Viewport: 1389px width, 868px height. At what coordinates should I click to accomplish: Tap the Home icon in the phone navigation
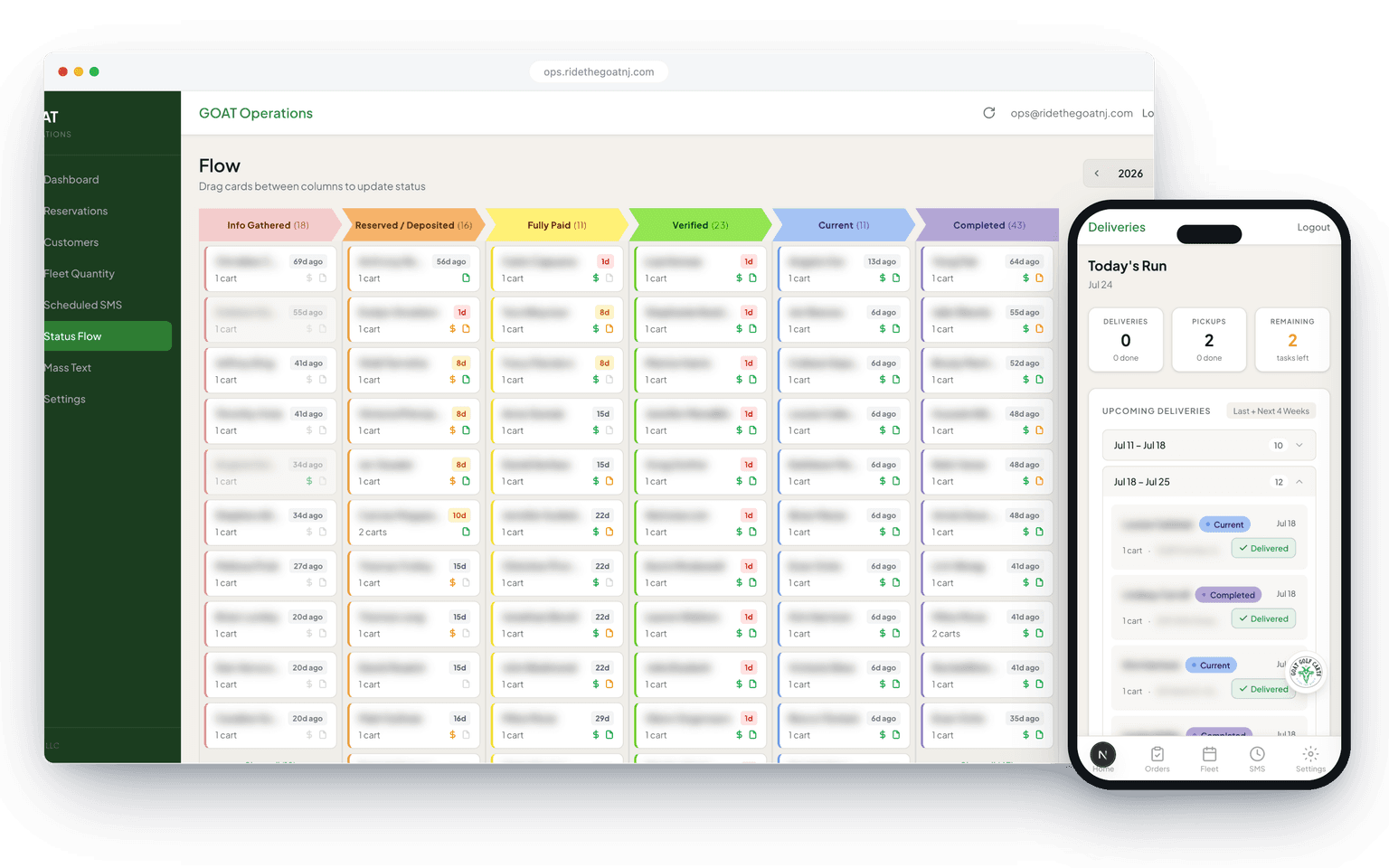1102,756
